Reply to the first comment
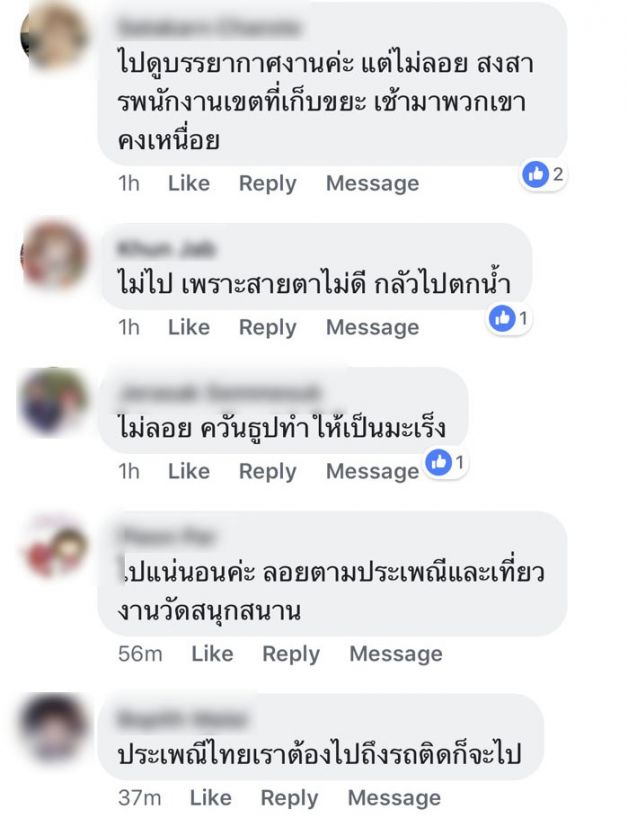Image resolution: width=628 pixels, height=836 pixels. (x=268, y=184)
